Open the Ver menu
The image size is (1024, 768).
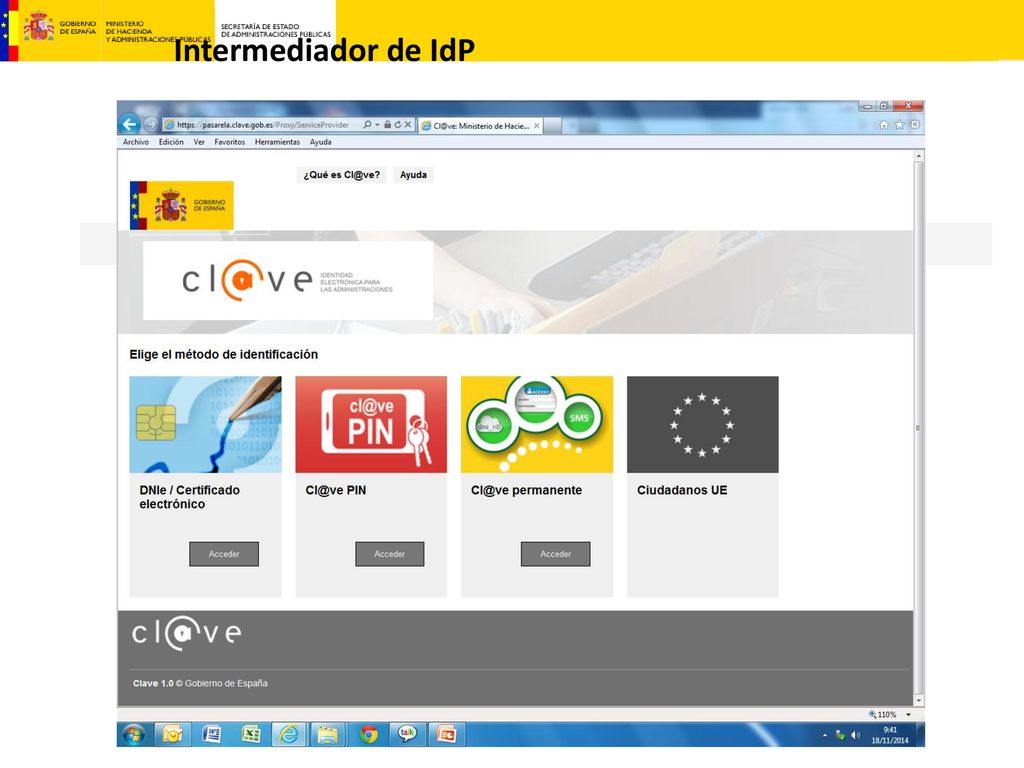coord(199,142)
